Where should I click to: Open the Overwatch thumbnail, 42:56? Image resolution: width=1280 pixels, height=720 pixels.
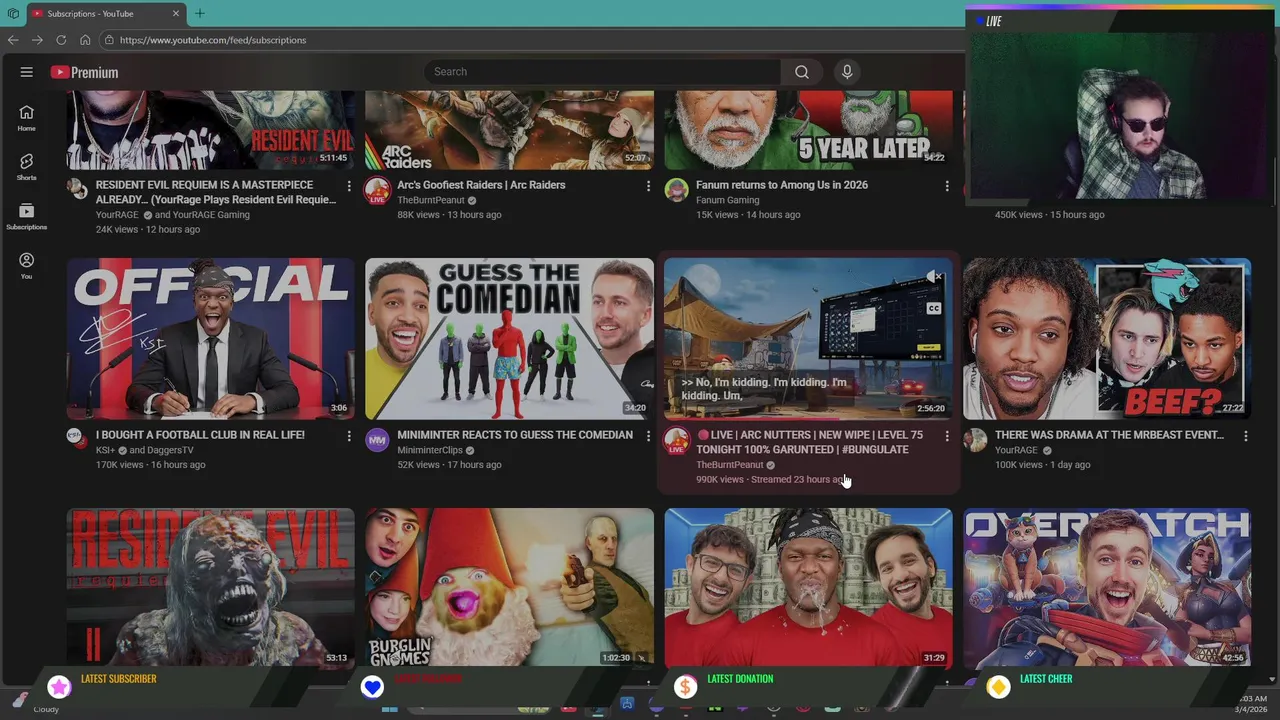(x=1107, y=588)
